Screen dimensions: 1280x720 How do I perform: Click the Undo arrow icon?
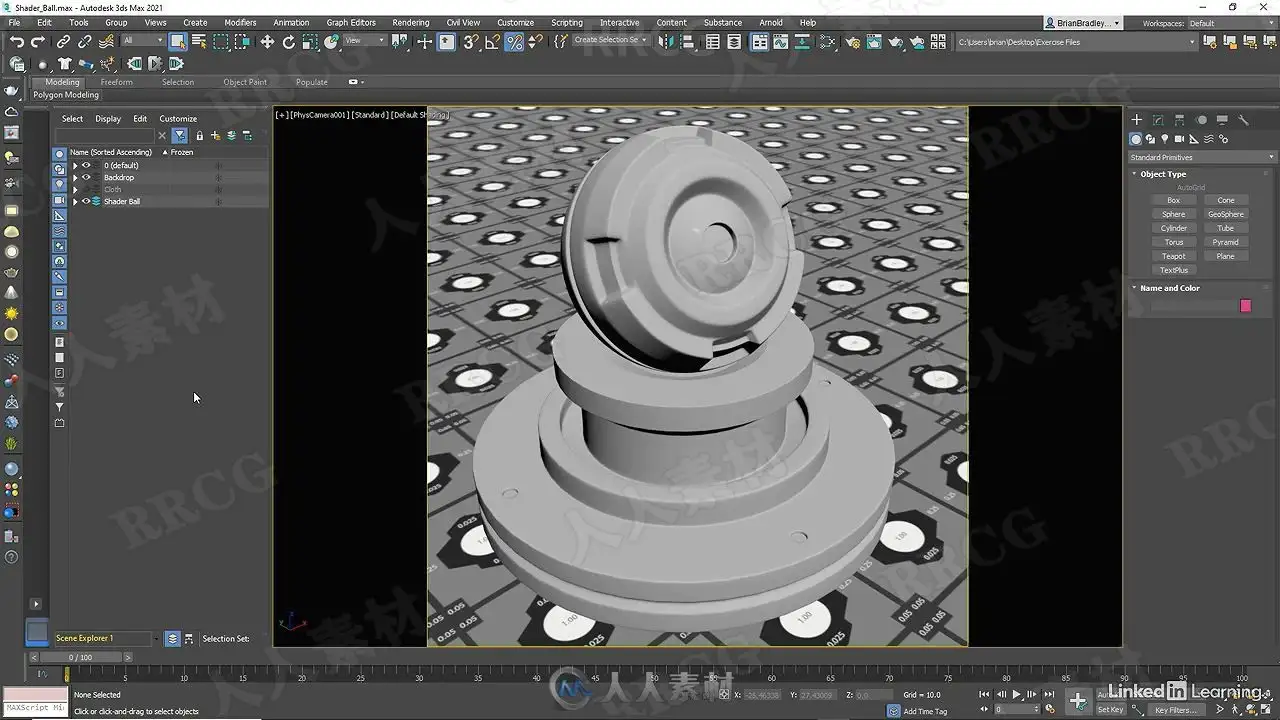pos(17,41)
